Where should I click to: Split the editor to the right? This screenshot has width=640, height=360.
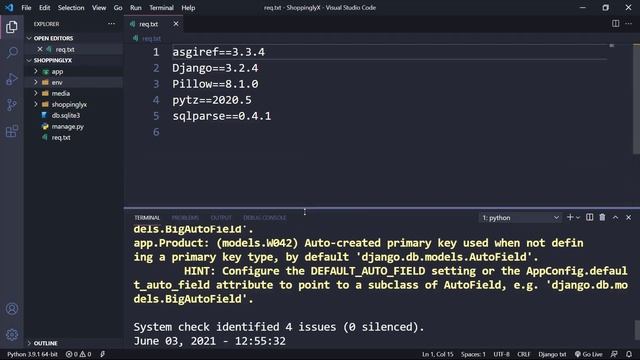point(616,24)
